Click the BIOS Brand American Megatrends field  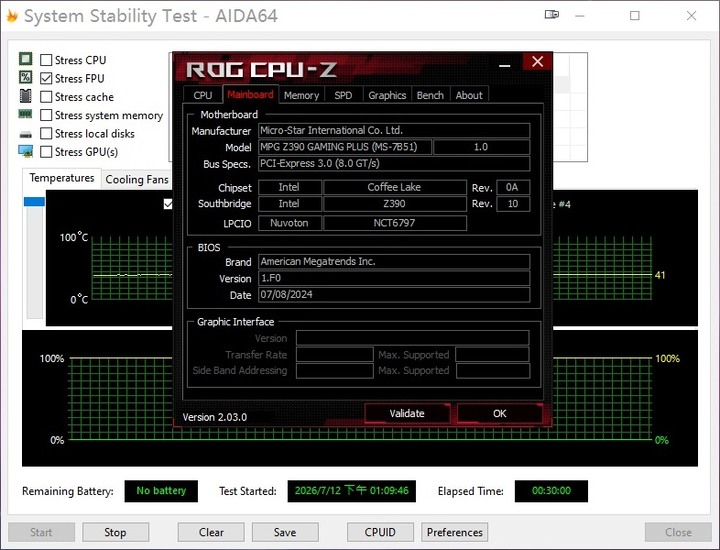click(394, 262)
